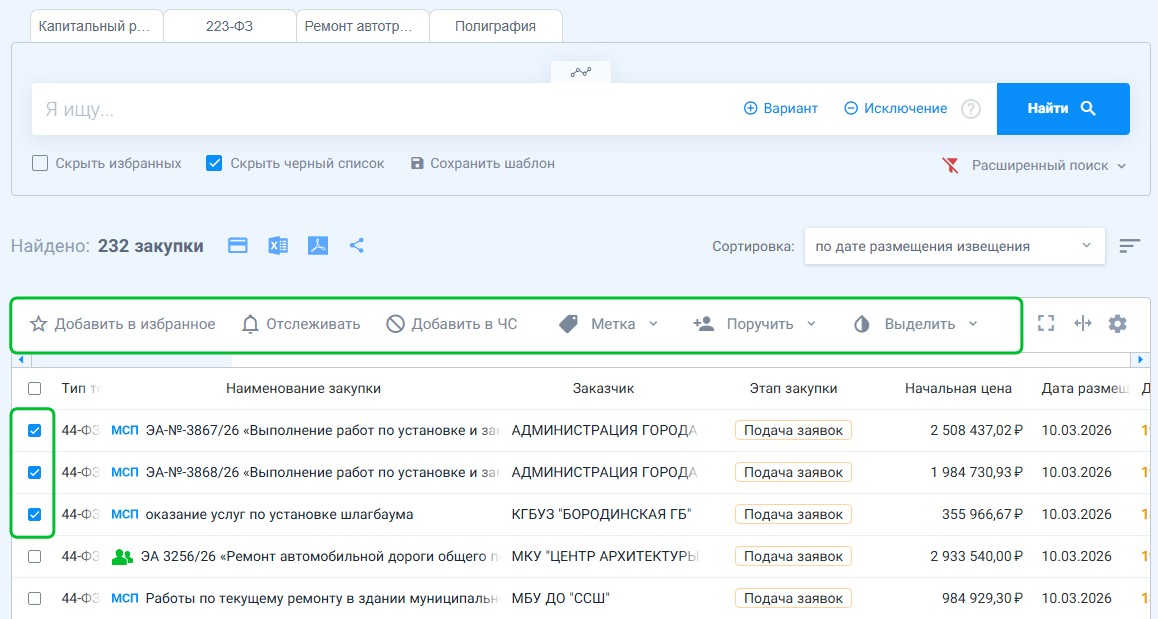Share the search results

(x=357, y=245)
